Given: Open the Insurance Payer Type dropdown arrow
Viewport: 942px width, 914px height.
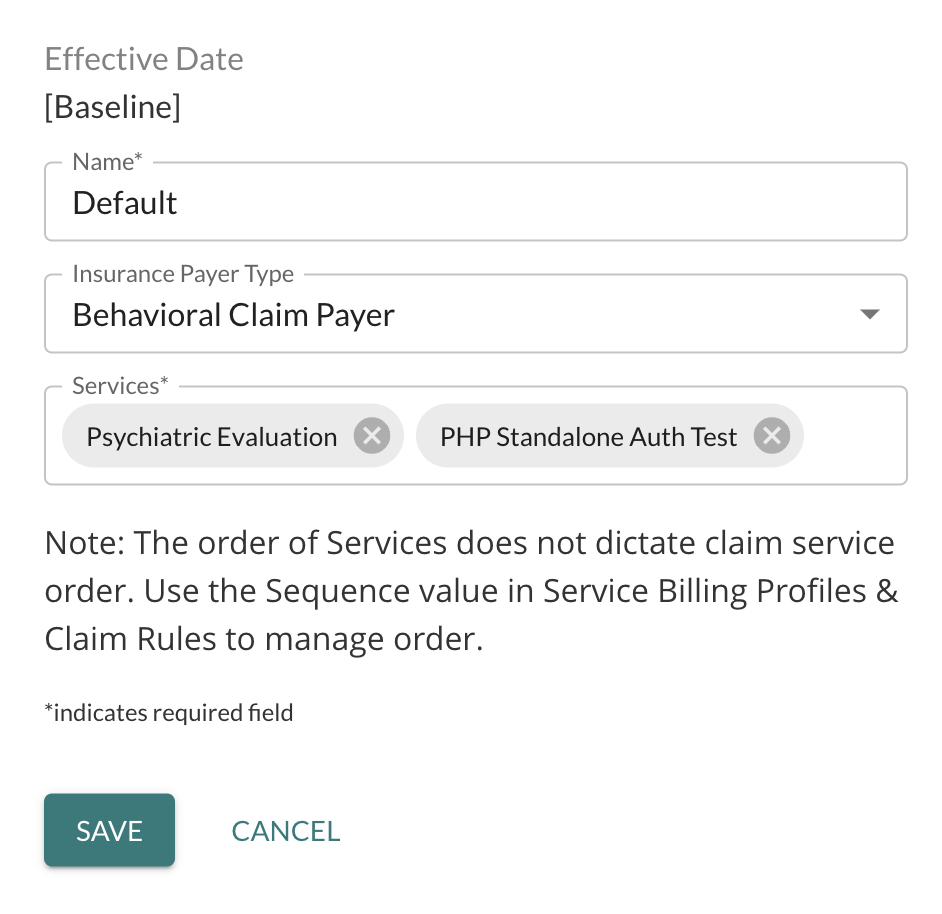Looking at the screenshot, I should (x=869, y=314).
